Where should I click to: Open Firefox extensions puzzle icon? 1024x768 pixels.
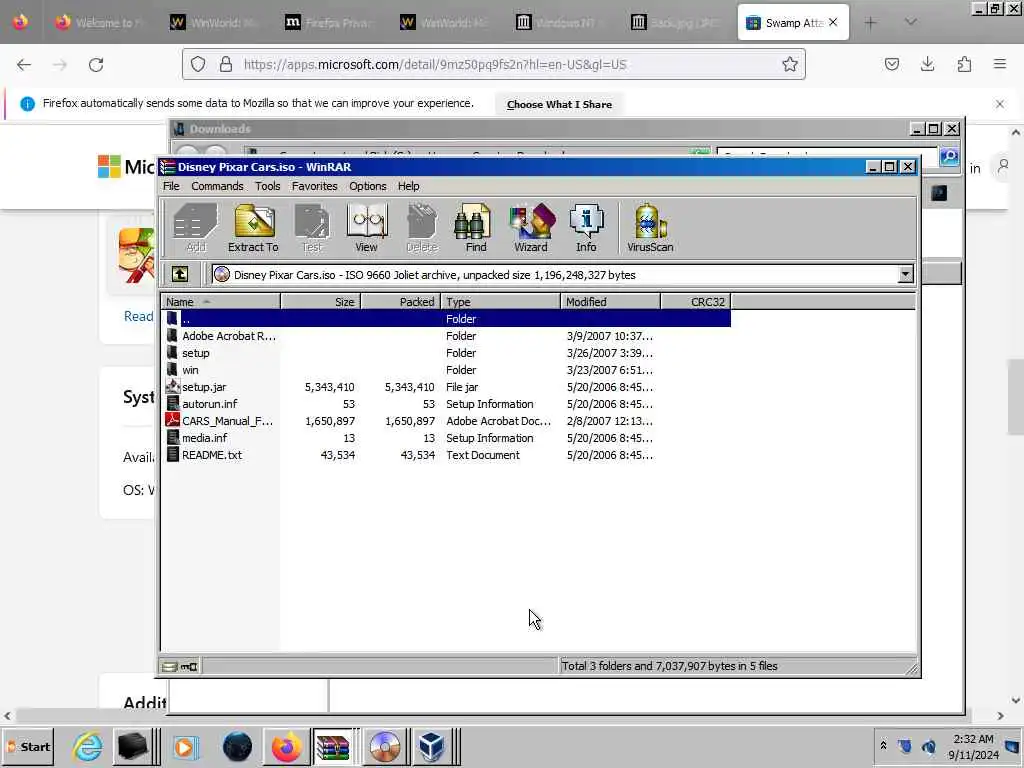(964, 64)
